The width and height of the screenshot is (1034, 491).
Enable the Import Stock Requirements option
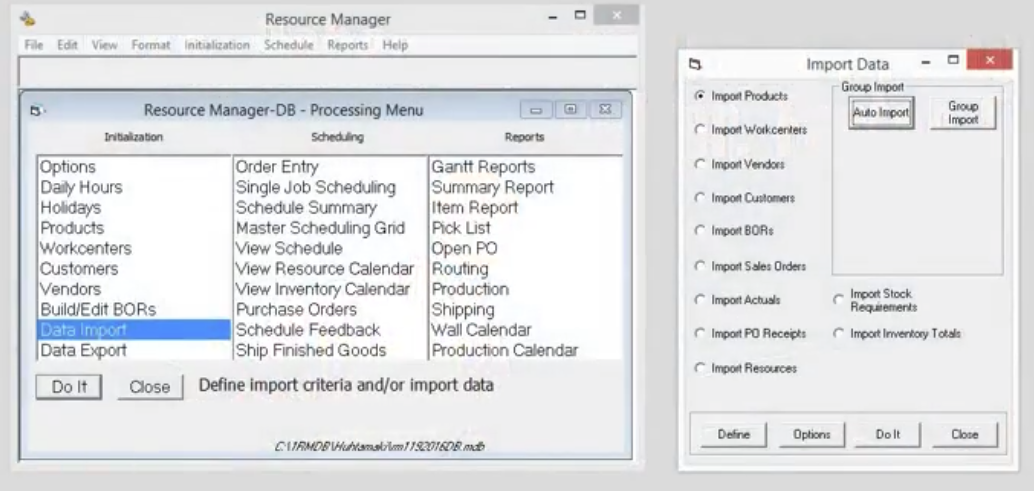(x=839, y=300)
